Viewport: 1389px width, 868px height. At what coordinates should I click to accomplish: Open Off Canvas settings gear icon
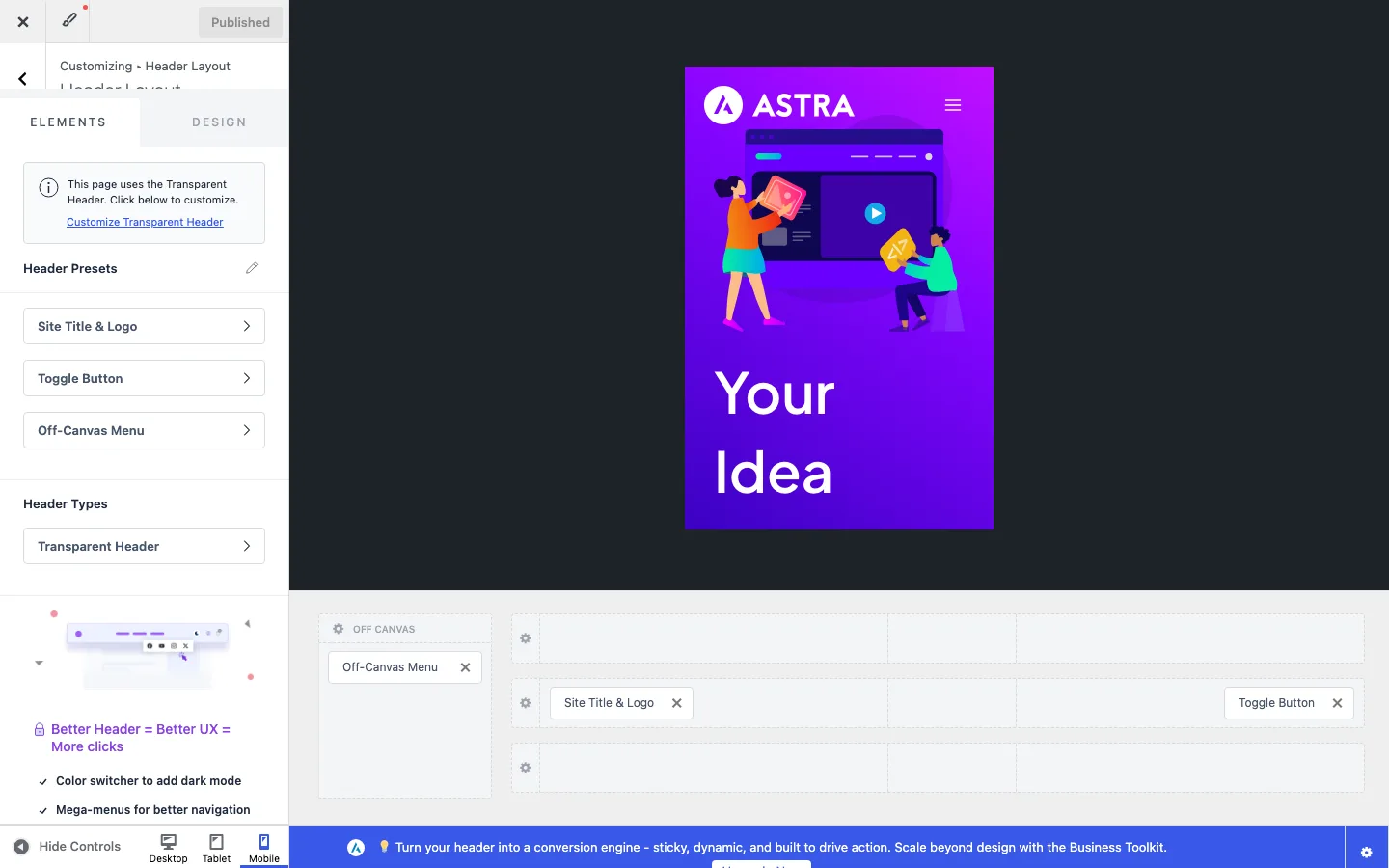click(x=339, y=629)
